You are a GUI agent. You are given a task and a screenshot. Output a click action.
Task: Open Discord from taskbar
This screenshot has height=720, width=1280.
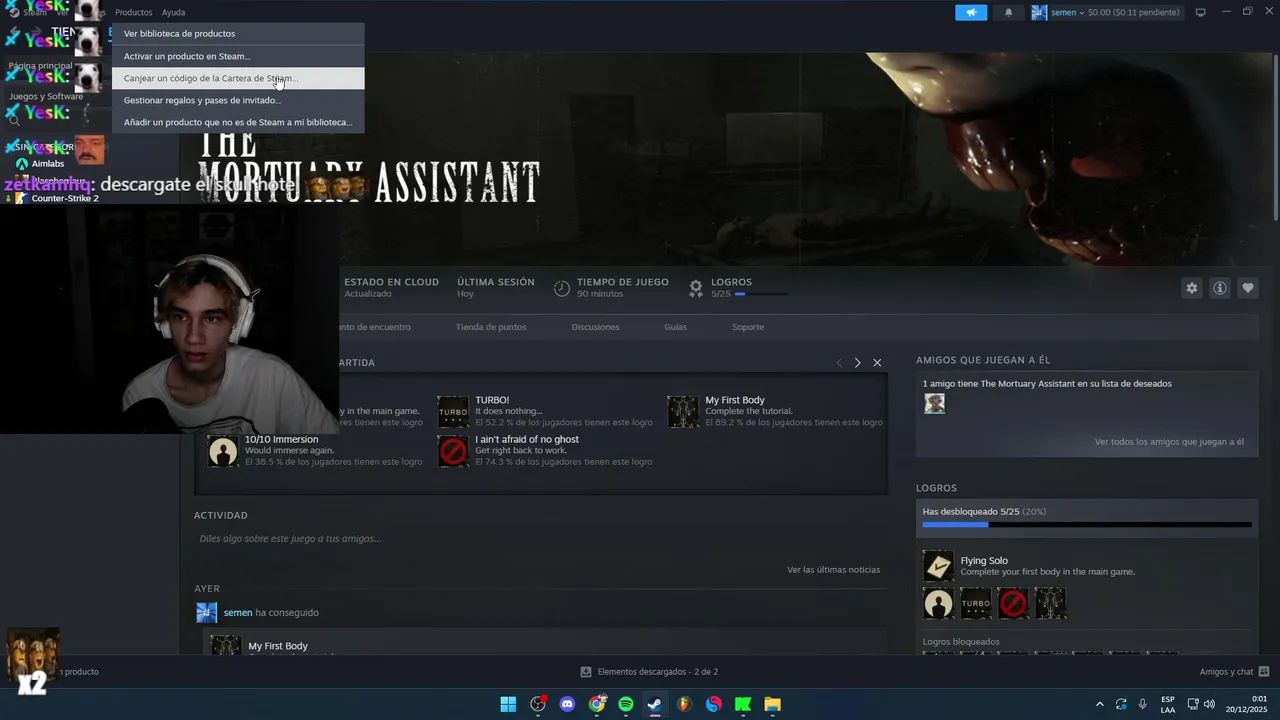(568, 704)
